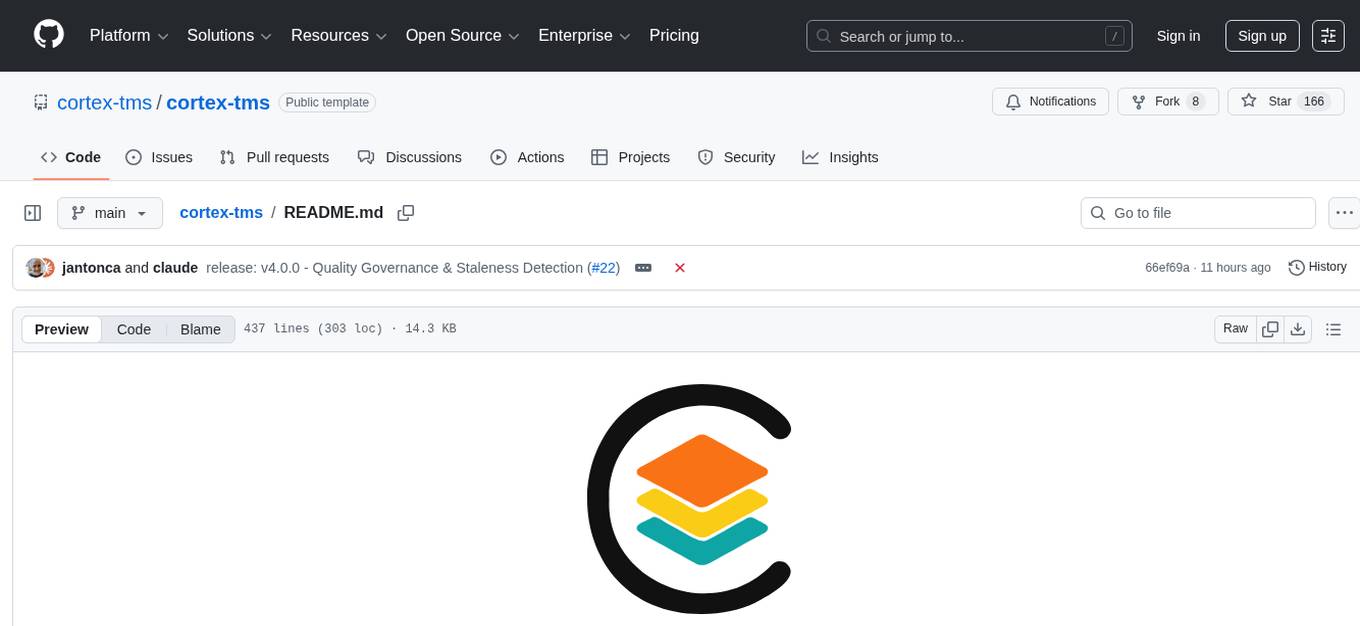
Task: Switch to Code view of file
Action: pyautogui.click(x=134, y=329)
